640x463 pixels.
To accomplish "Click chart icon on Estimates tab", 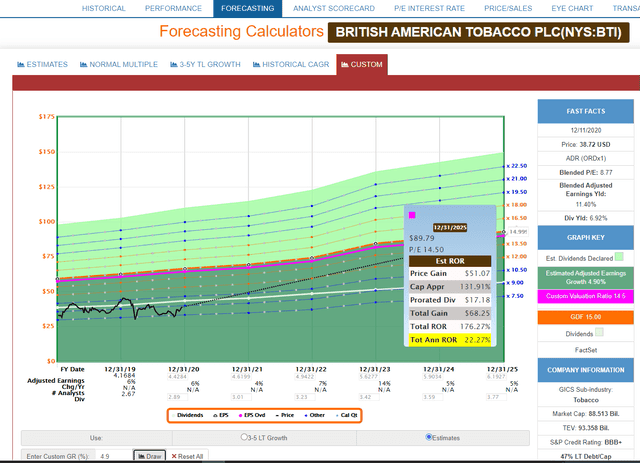I will pyautogui.click(x=21, y=65).
